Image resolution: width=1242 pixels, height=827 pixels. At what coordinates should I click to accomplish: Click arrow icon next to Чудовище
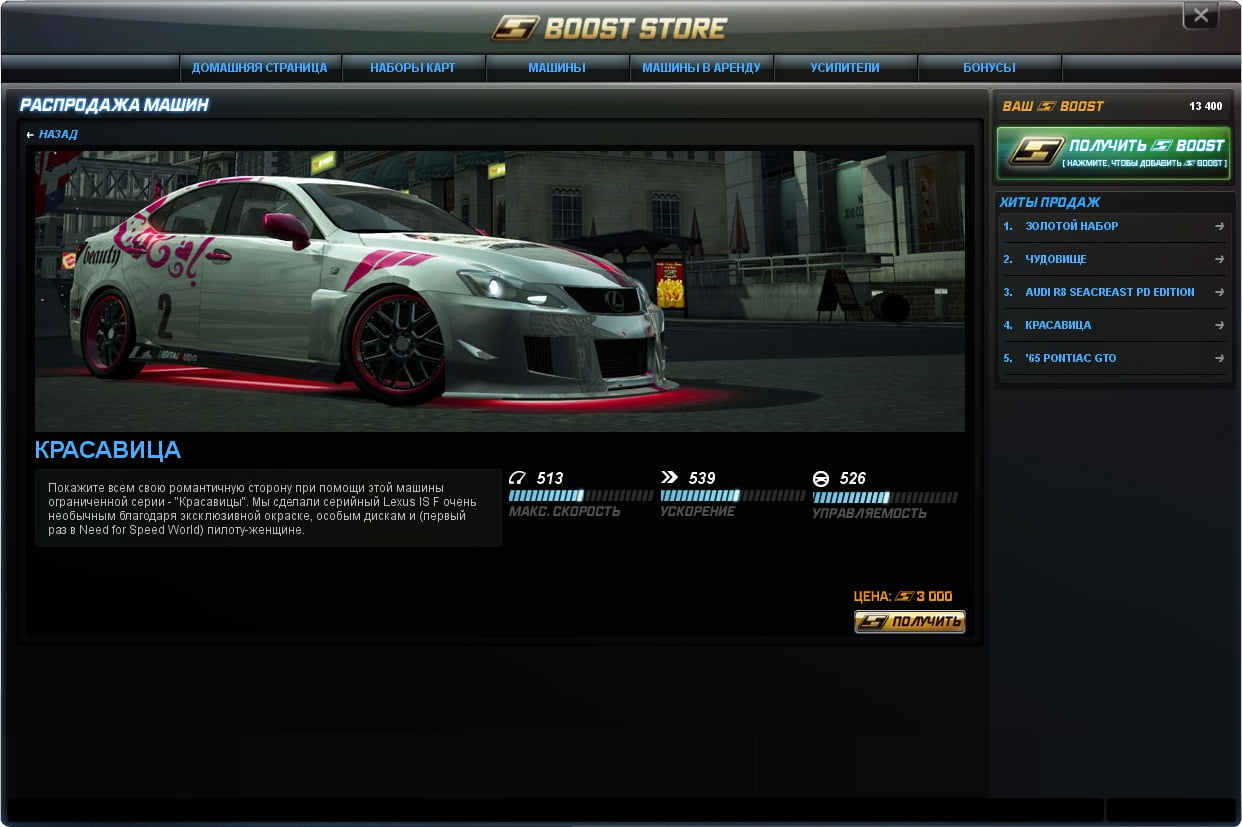[x=1219, y=259]
